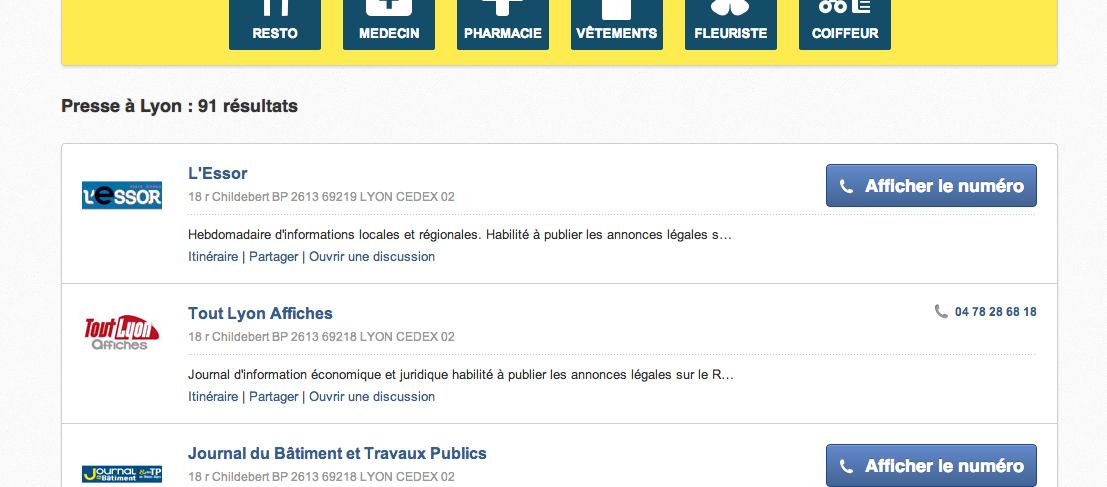Show the phone number for L'Essor
The image size is (1107, 487).
[931, 186]
